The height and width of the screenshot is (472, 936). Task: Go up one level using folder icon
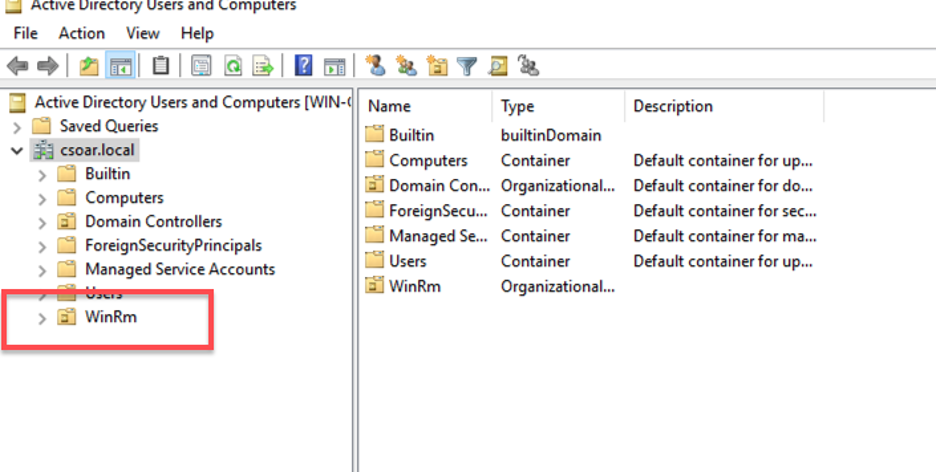90,67
